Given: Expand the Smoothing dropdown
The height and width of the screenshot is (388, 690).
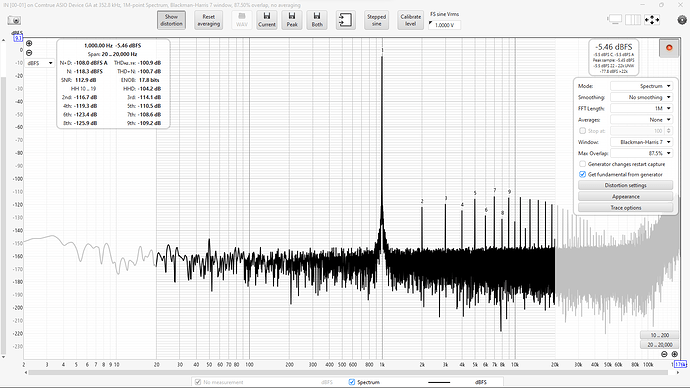Looking at the screenshot, I should [x=641, y=97].
